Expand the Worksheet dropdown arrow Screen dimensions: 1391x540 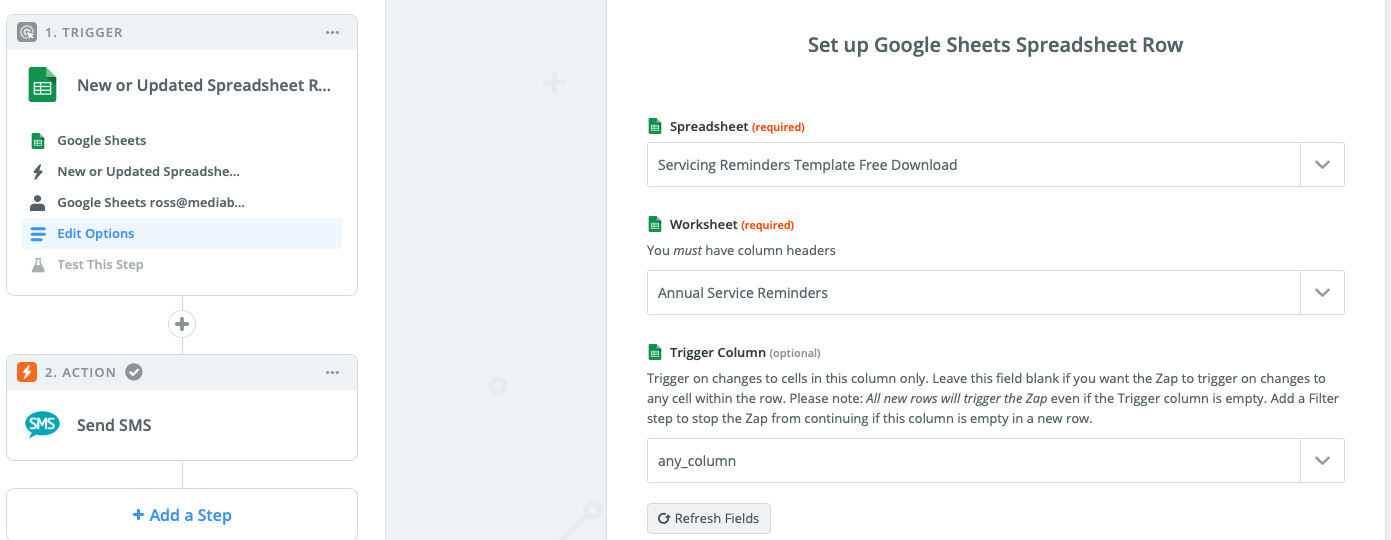pos(1322,293)
